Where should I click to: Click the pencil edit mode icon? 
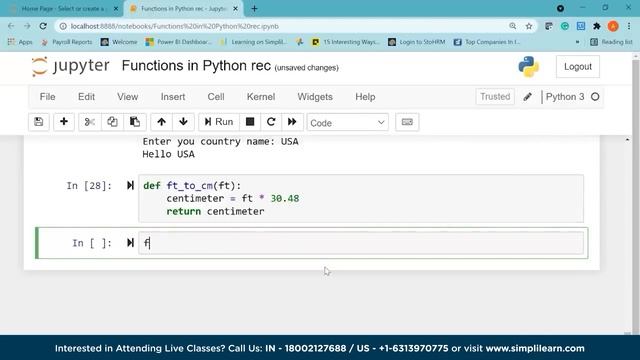pyautogui.click(x=527, y=97)
